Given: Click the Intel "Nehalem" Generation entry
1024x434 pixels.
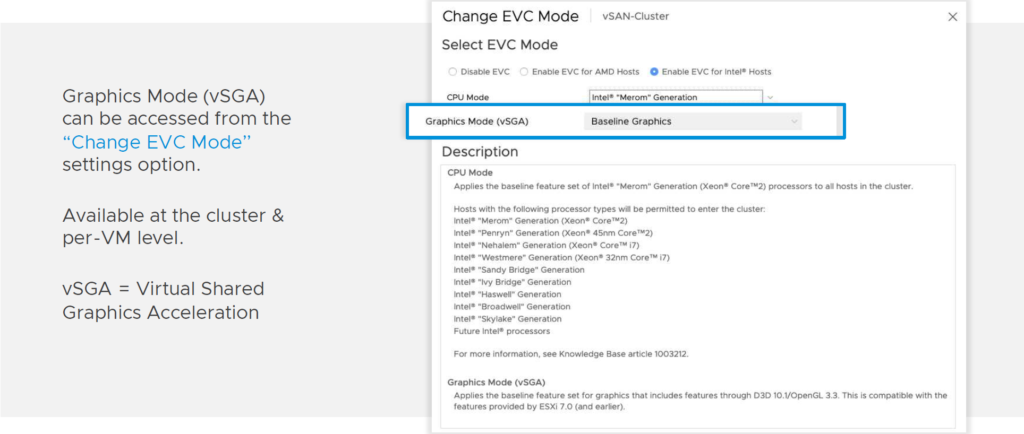Looking at the screenshot, I should pyautogui.click(x=546, y=245).
